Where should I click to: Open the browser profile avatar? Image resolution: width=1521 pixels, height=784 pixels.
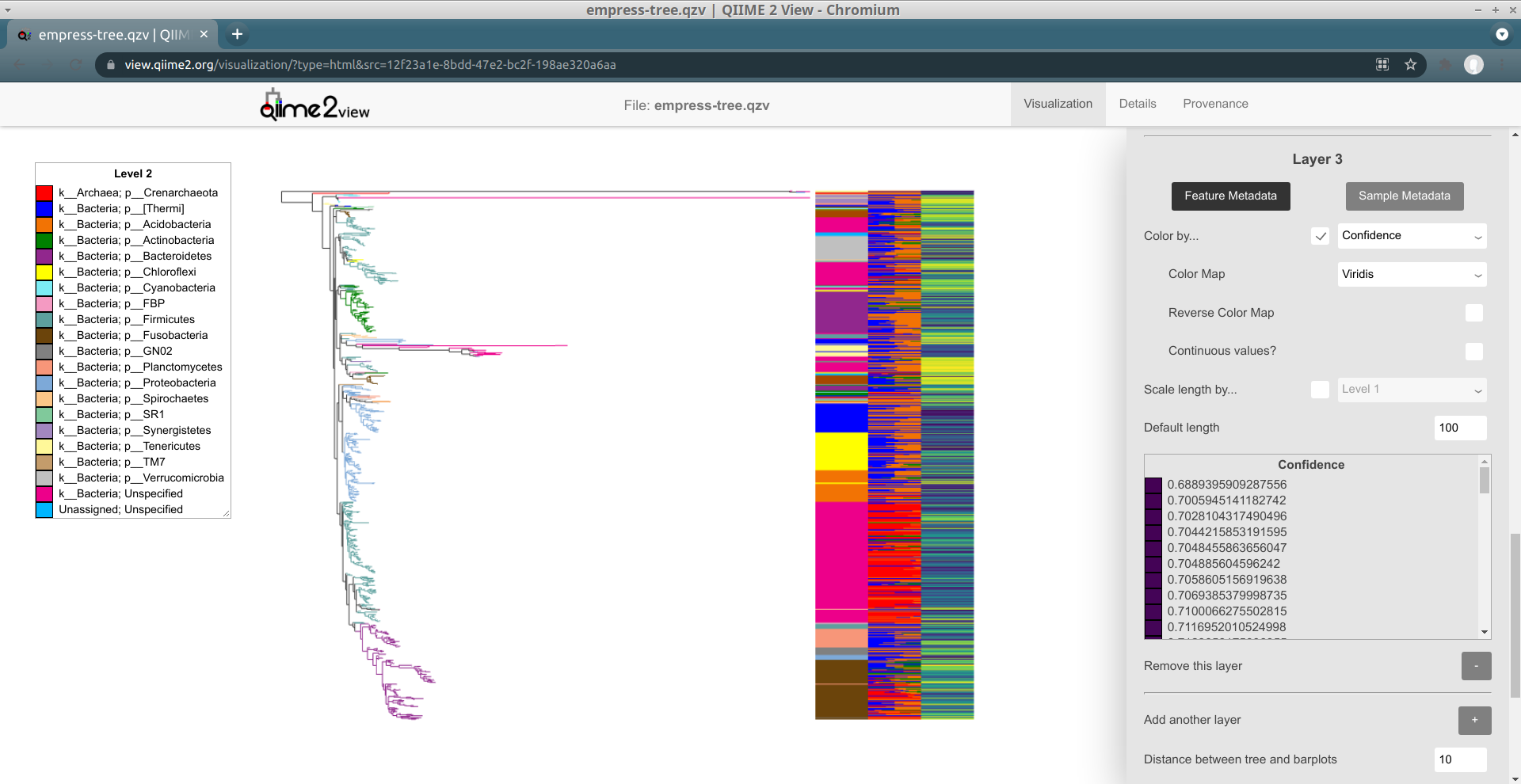(1474, 65)
